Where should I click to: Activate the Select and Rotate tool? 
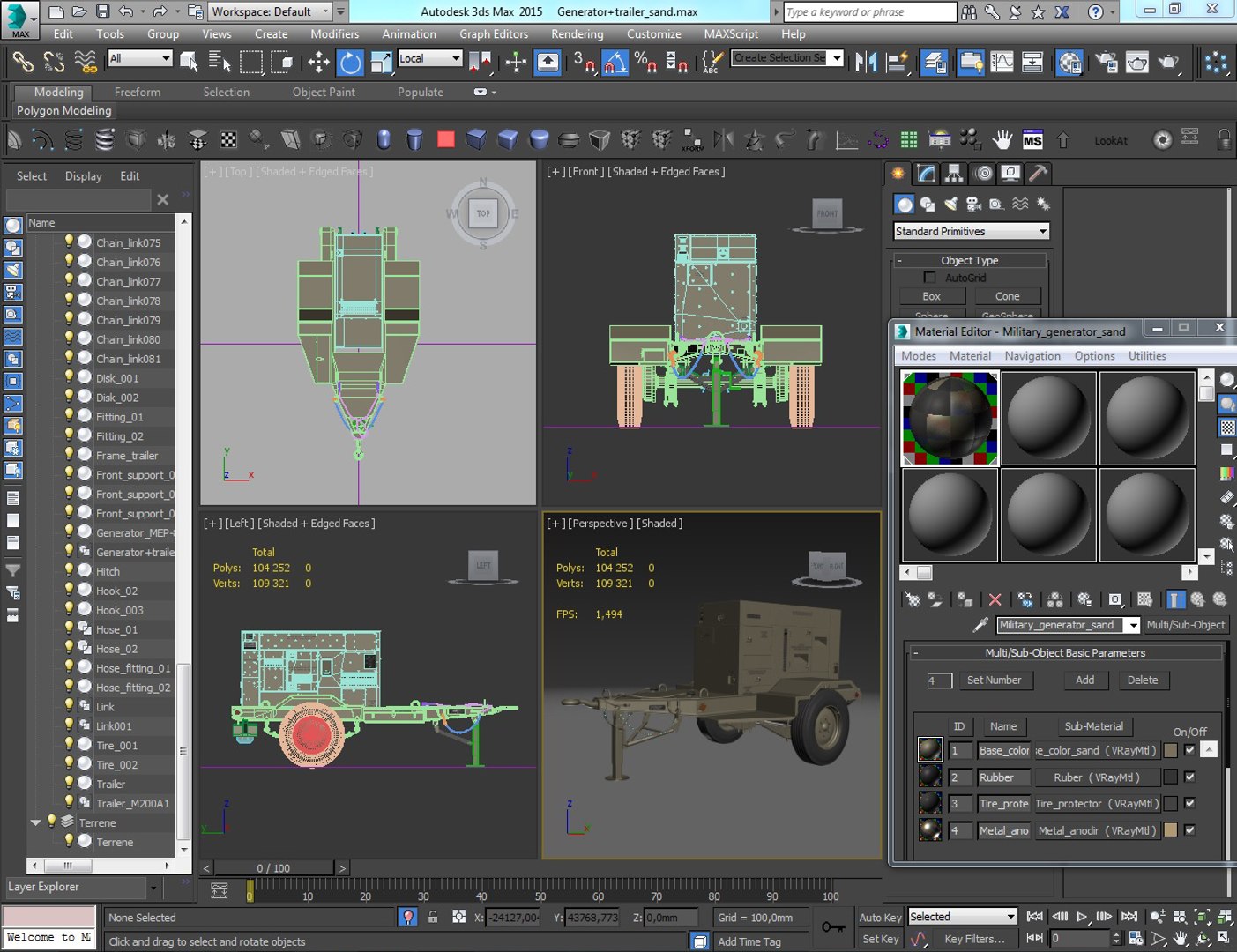350,62
